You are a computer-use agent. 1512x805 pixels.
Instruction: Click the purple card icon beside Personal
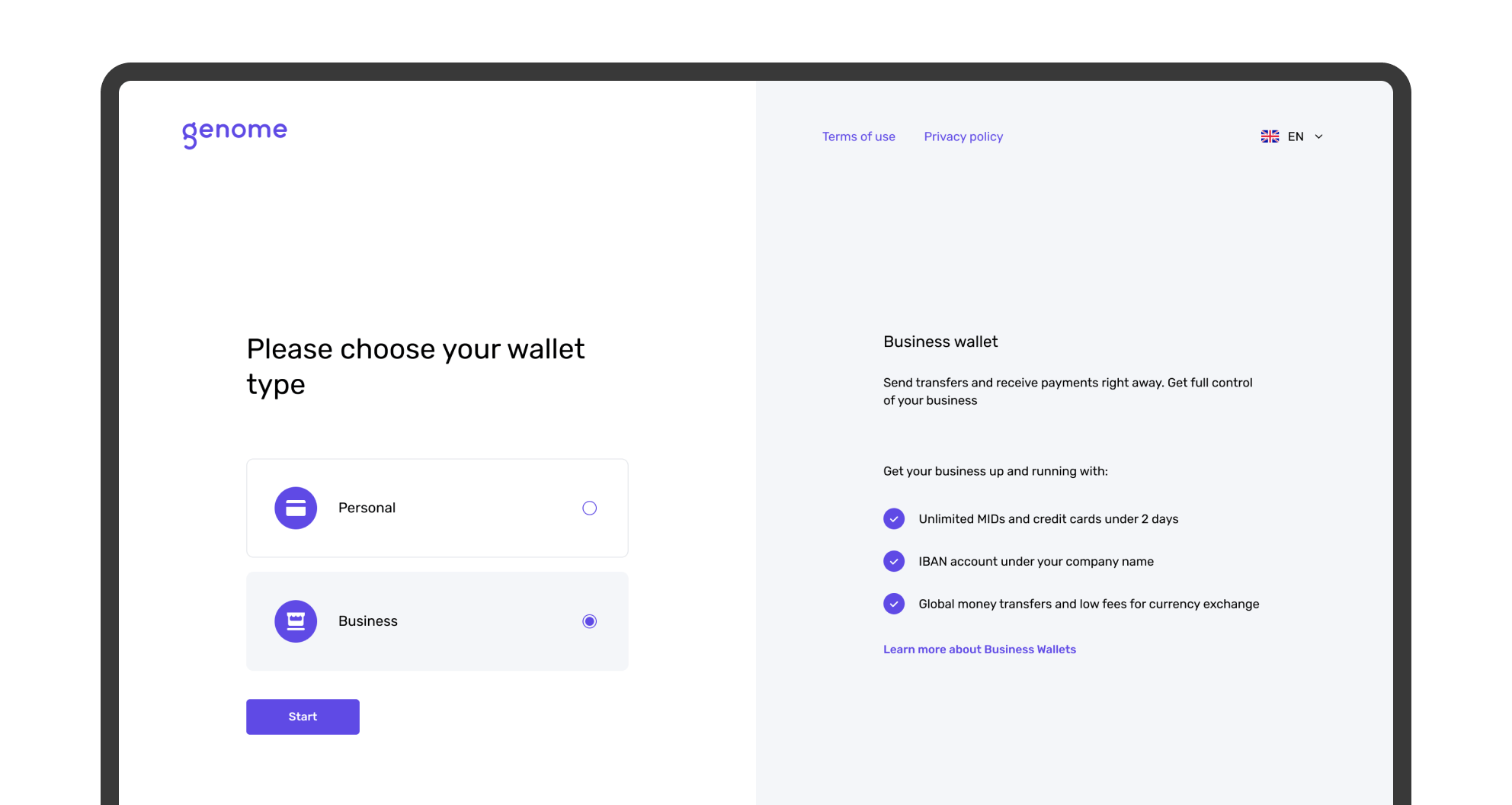[295, 508]
